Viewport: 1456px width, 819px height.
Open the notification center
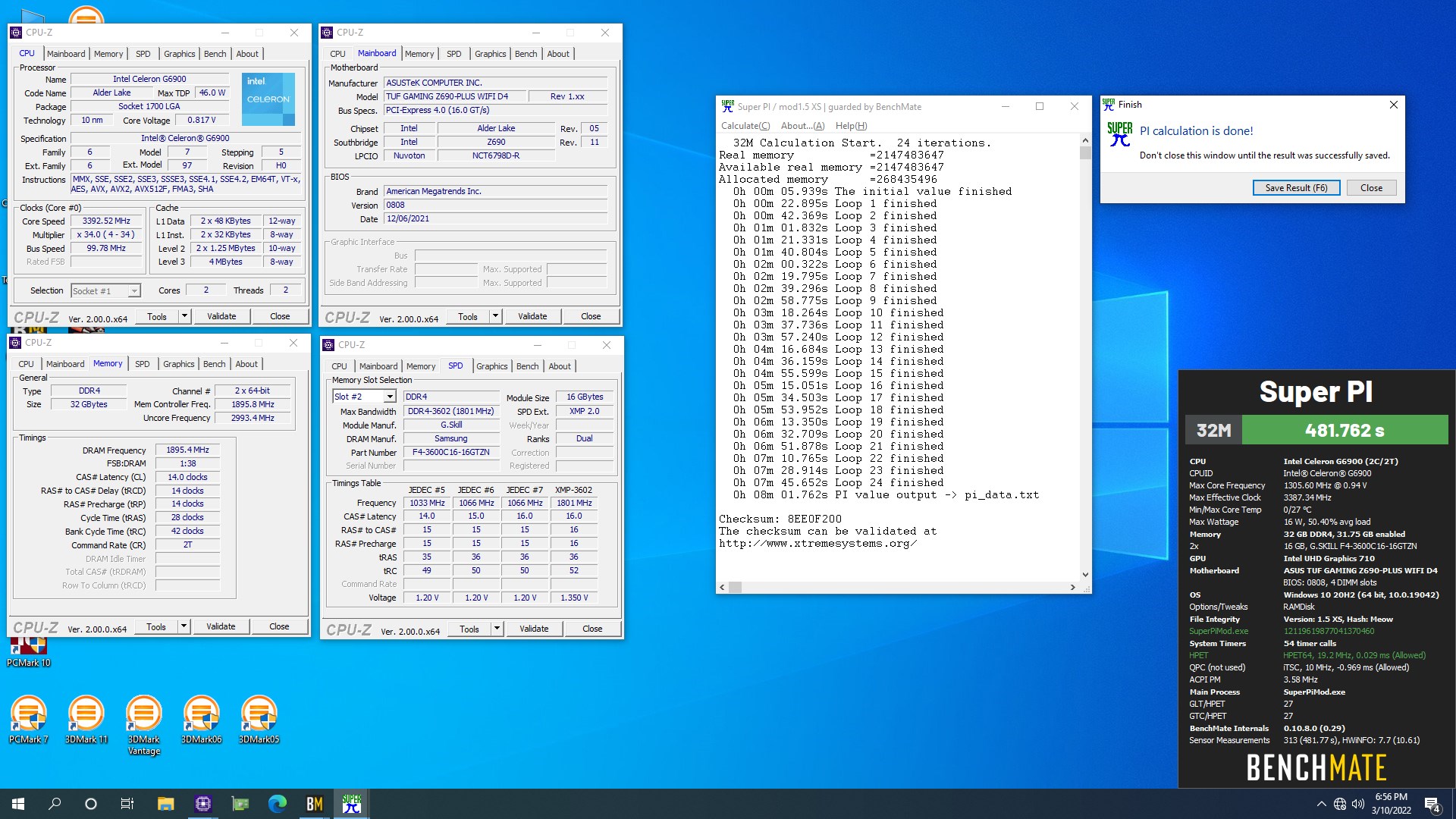(x=1432, y=804)
